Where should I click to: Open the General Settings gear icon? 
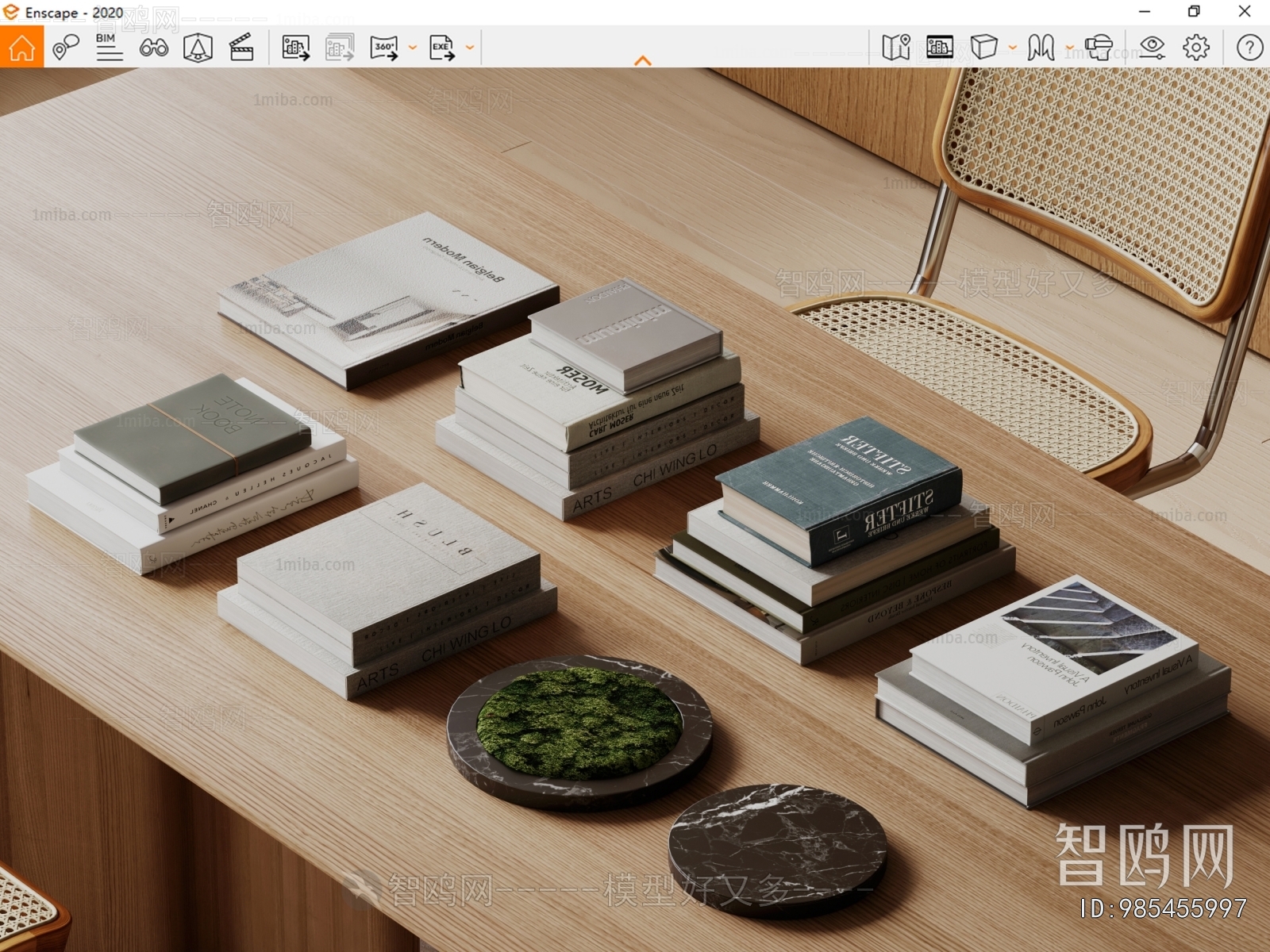pyautogui.click(x=1196, y=48)
